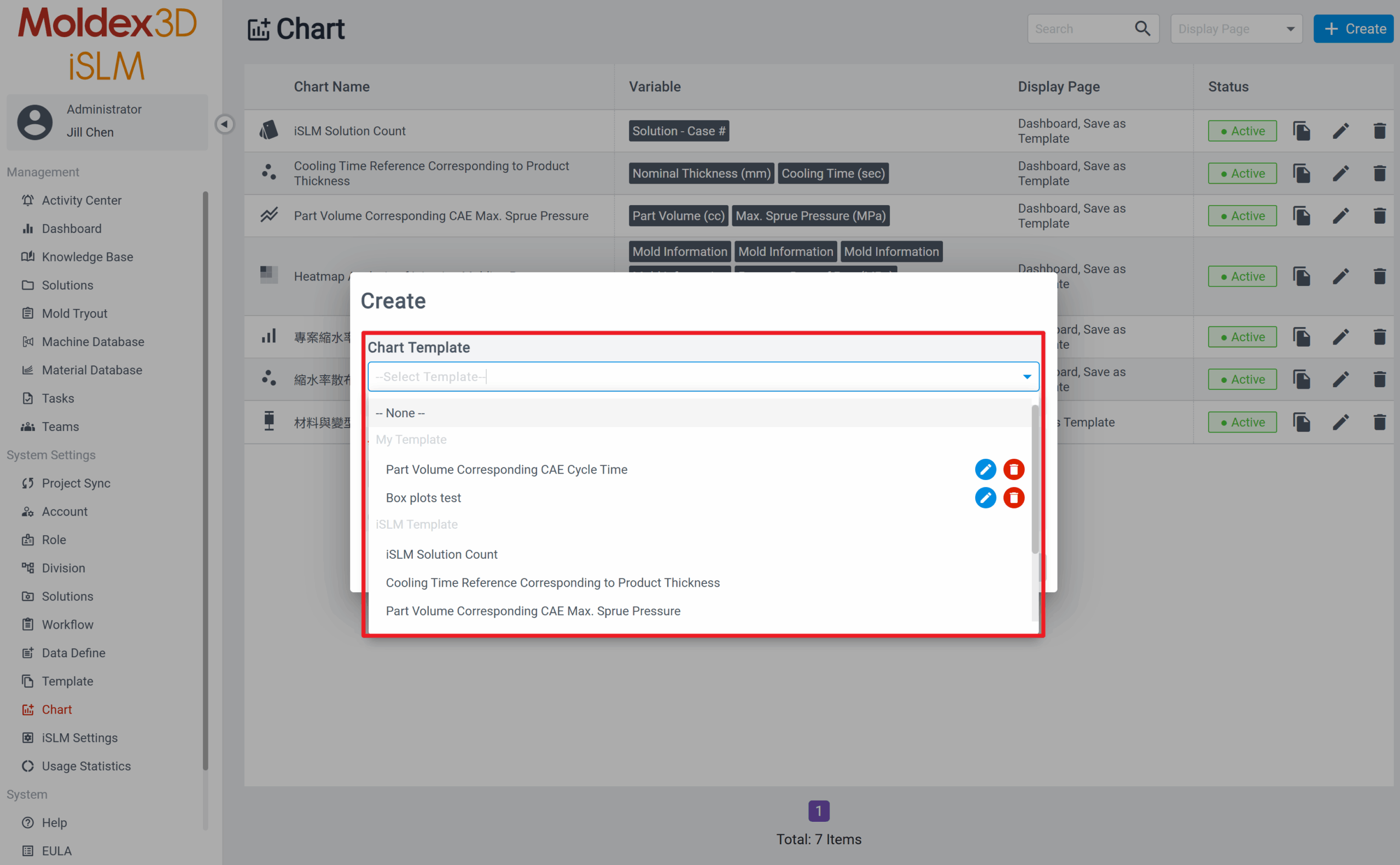
Task: Open iSLM Settings in the sidebar
Action: pyautogui.click(x=79, y=738)
